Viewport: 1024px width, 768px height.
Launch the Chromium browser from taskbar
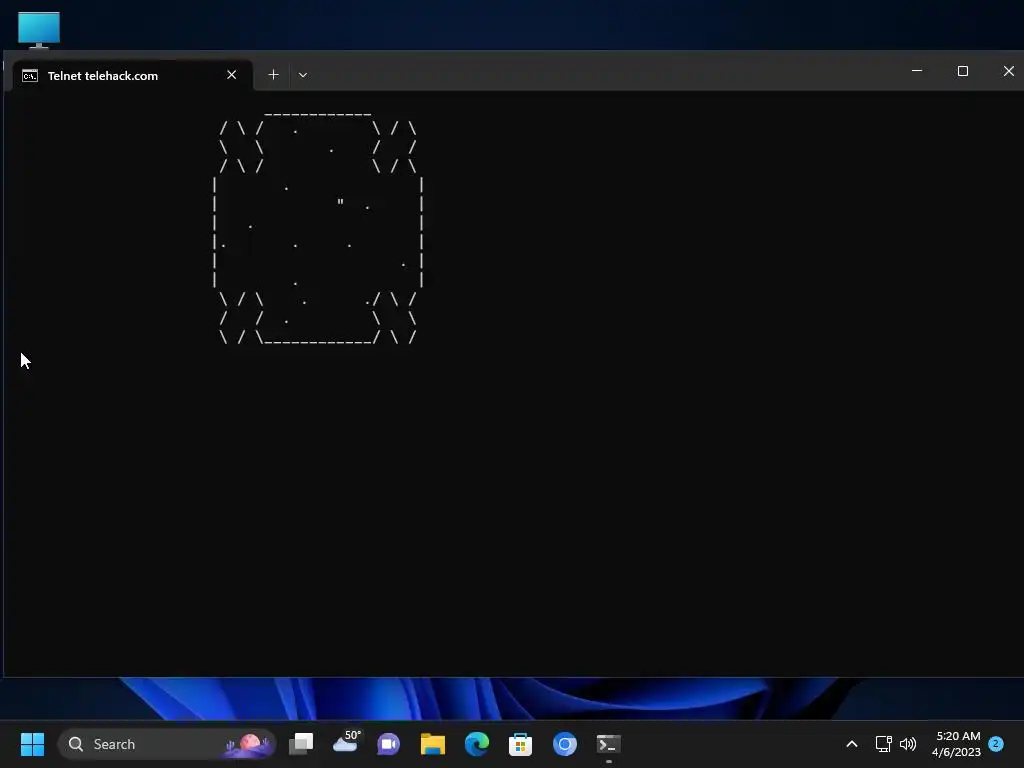565,744
